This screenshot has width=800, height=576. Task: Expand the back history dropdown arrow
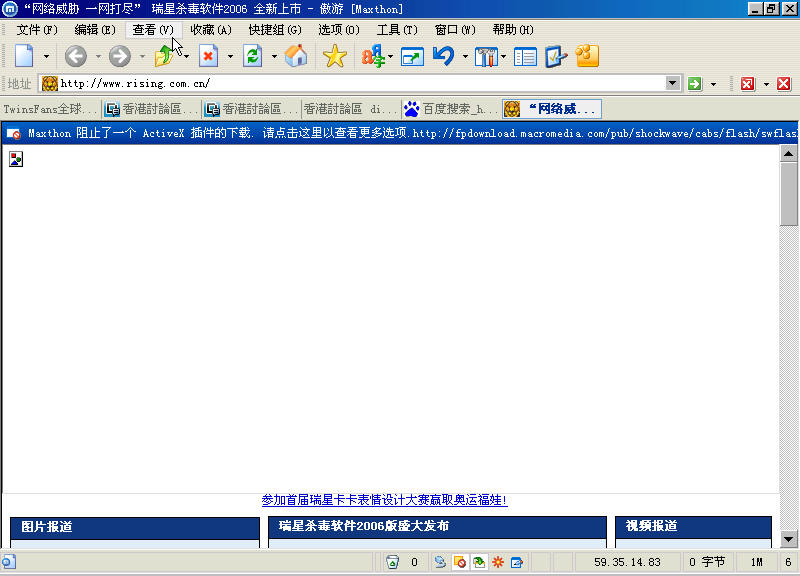98,56
